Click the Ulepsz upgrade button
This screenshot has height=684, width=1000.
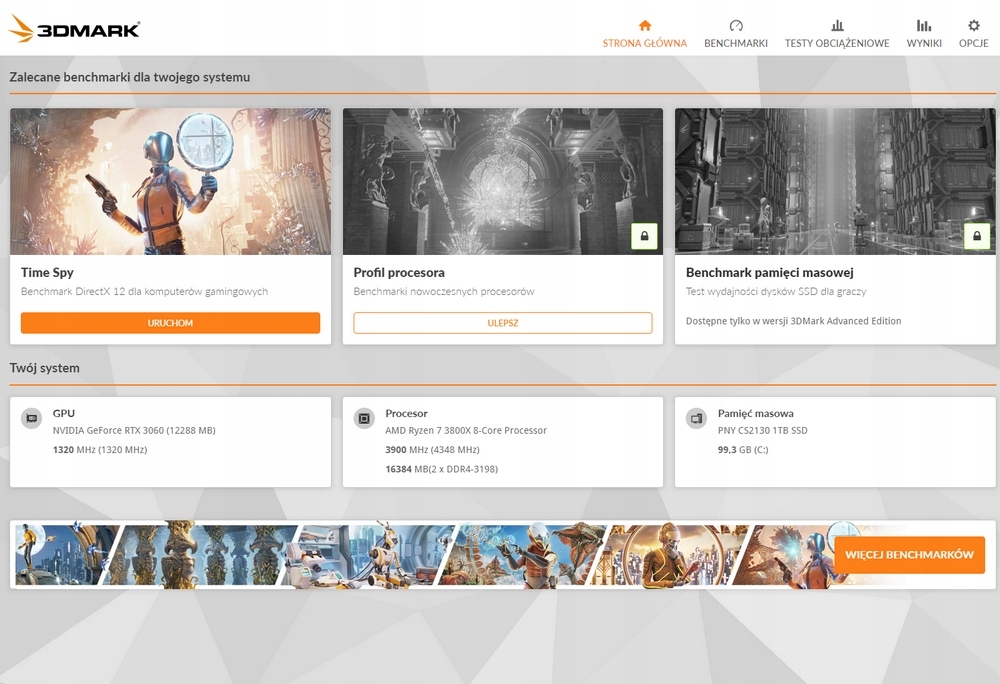click(x=503, y=323)
